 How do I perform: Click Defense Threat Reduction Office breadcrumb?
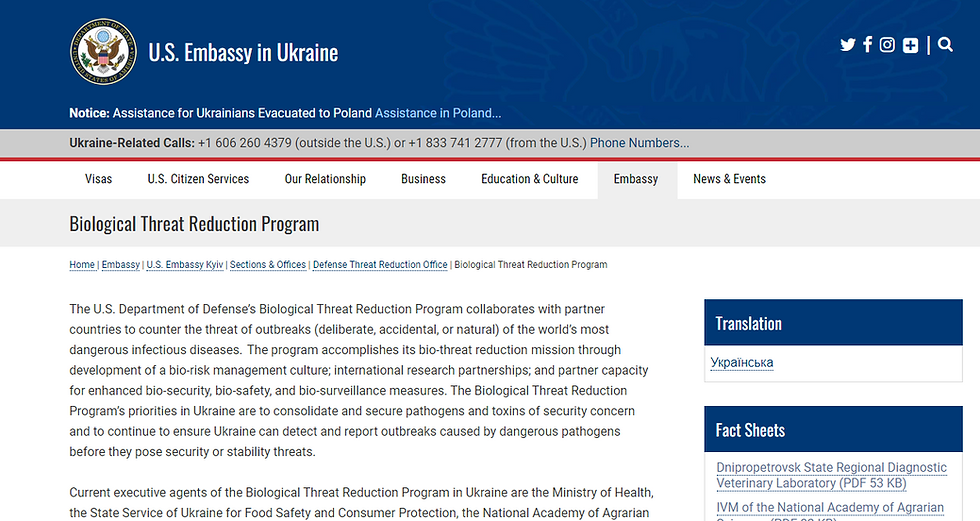[x=380, y=265]
